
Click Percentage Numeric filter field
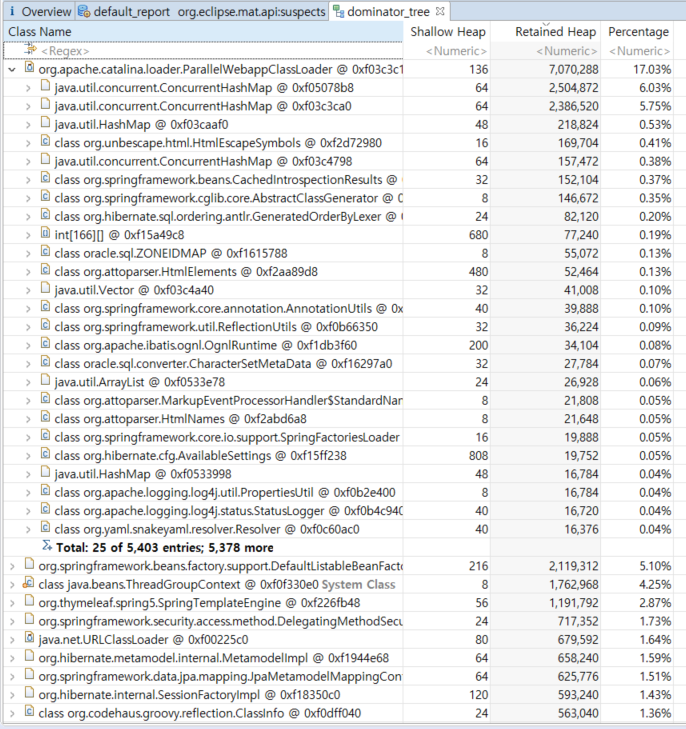[x=637, y=51]
